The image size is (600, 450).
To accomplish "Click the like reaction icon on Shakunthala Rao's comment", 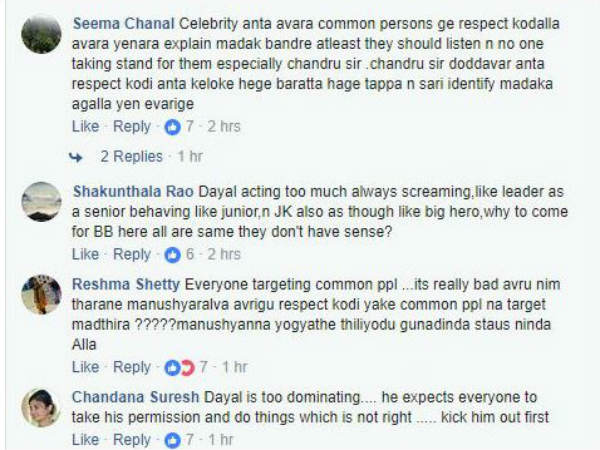I will point(172,255).
